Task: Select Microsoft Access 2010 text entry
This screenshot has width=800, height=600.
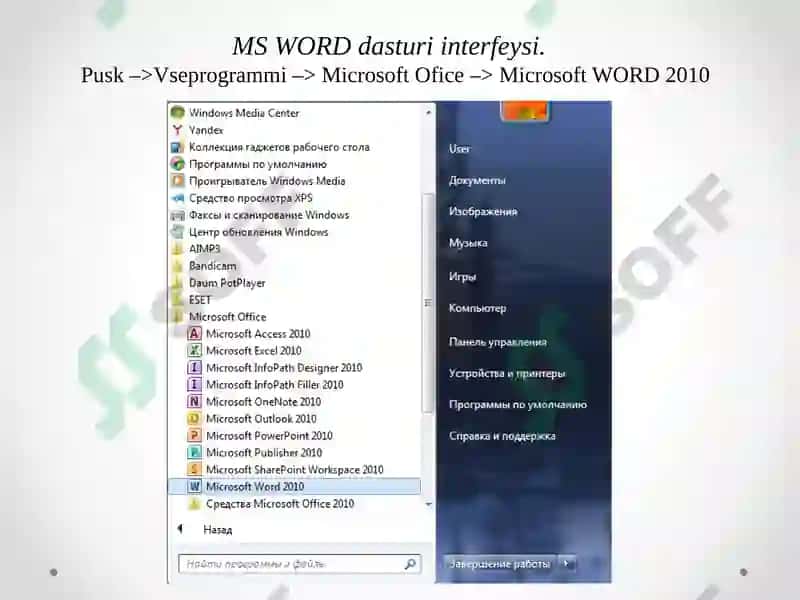Action: 258,334
